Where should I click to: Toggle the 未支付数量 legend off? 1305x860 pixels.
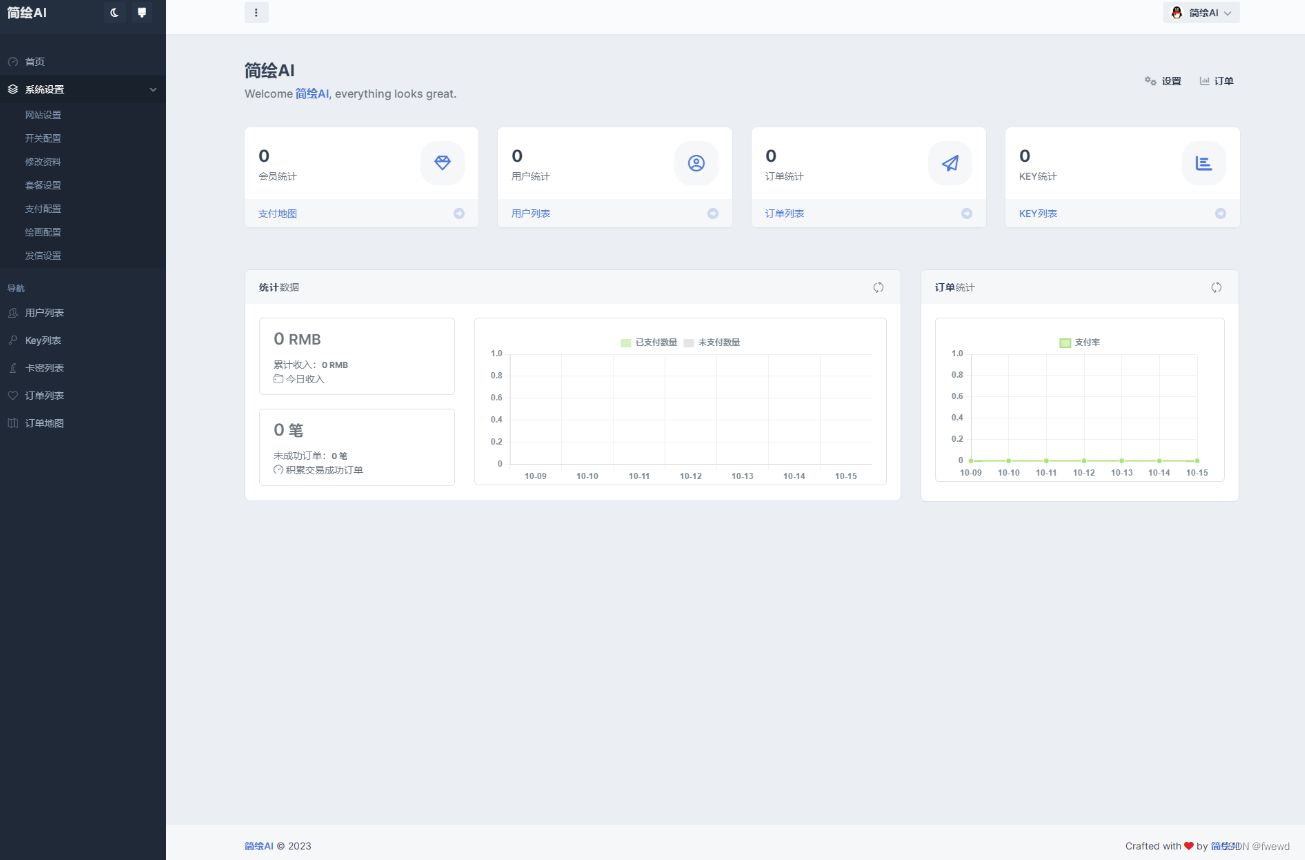point(714,342)
